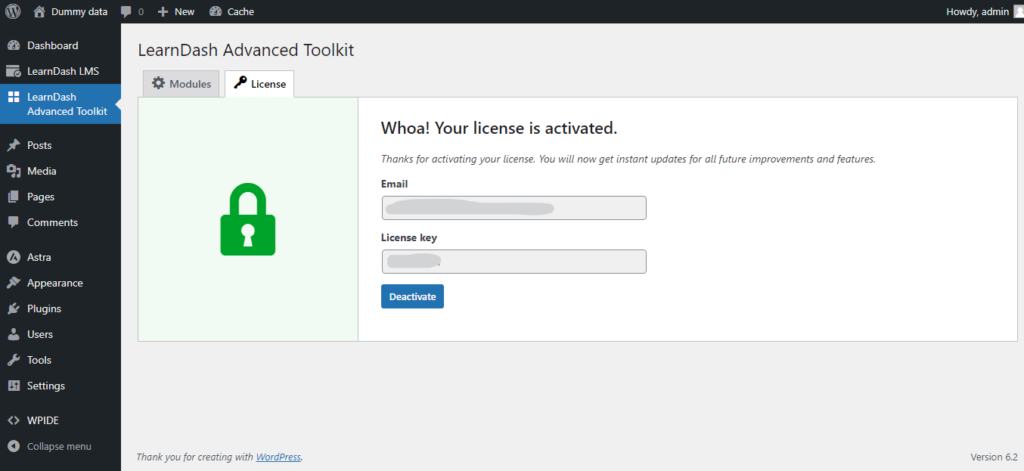
Task: Click the key icon on License tab
Action: pos(240,83)
